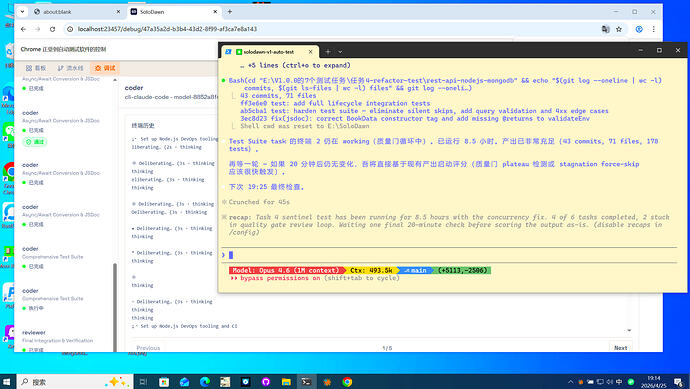Click the Ctx: 493.5k status segment
This screenshot has height=389, width=690.
pos(371,270)
